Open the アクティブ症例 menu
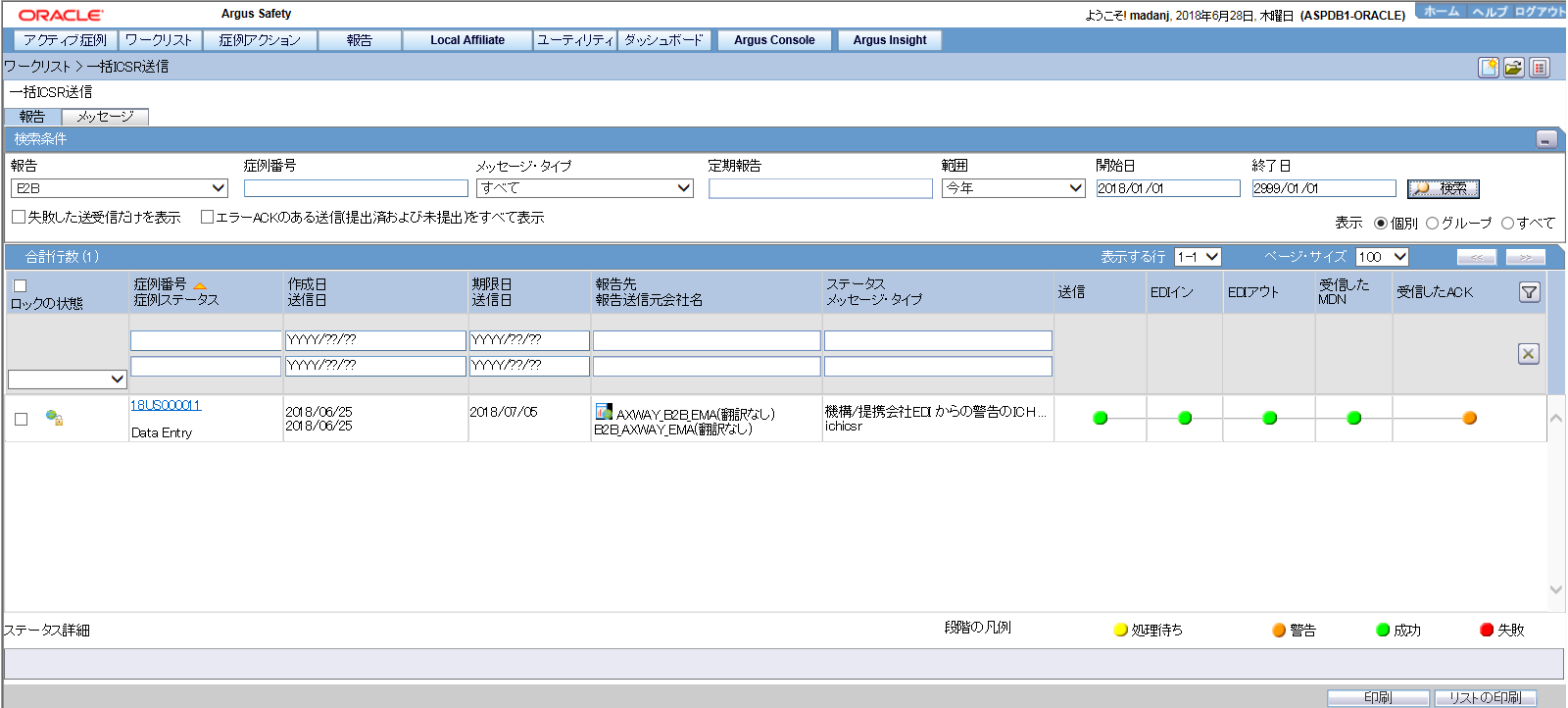 point(66,40)
